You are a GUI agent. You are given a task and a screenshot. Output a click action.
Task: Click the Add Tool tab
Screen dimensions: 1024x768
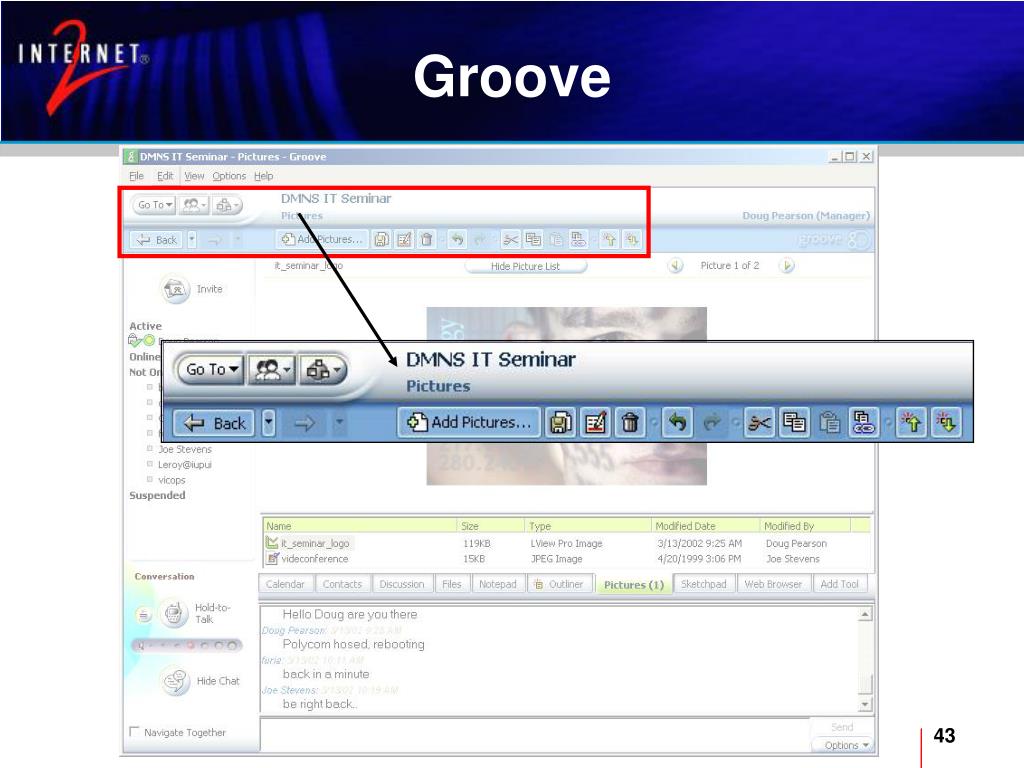point(839,584)
